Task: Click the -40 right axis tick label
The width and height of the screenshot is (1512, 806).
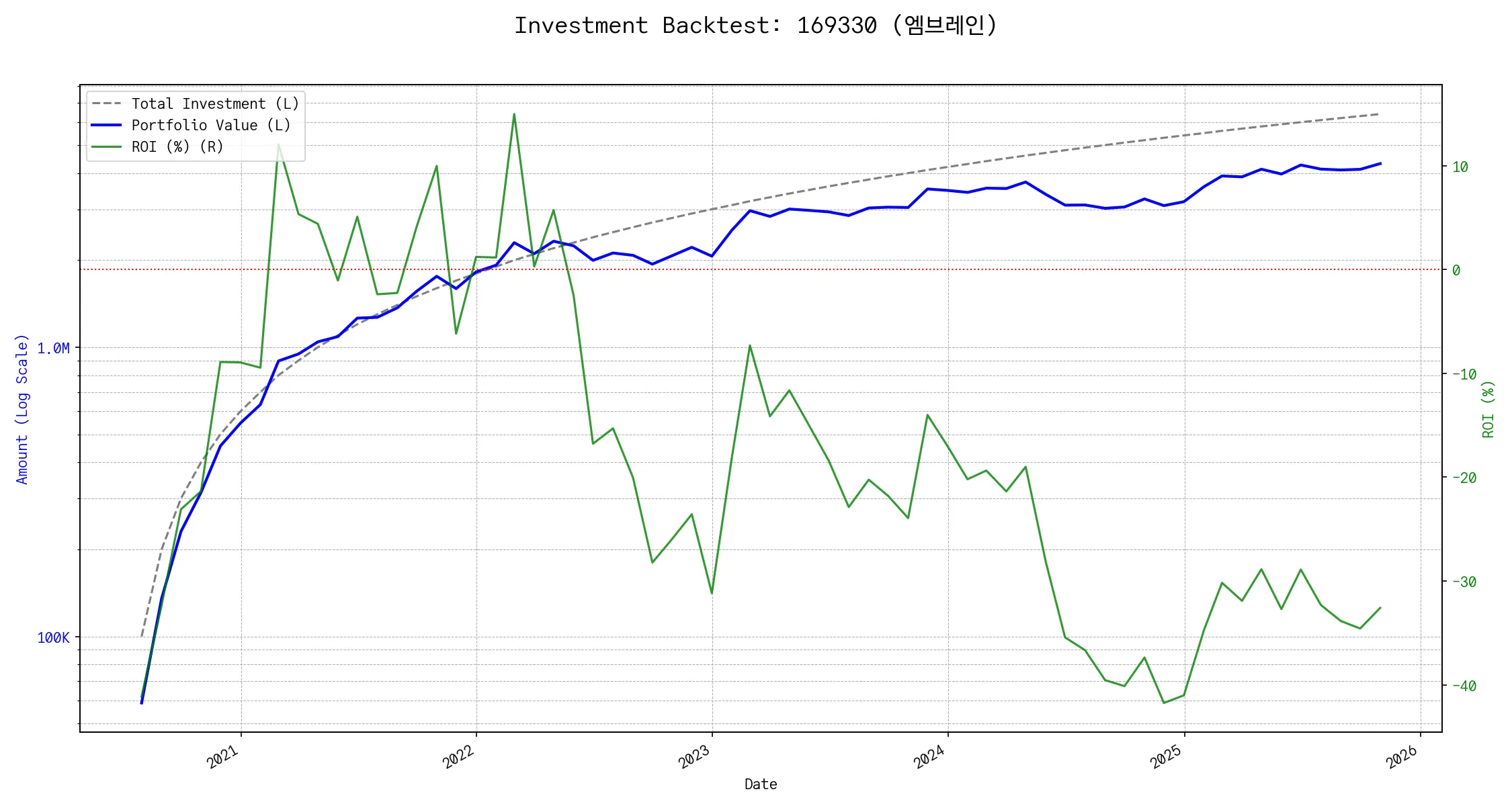Action: pos(1464,686)
